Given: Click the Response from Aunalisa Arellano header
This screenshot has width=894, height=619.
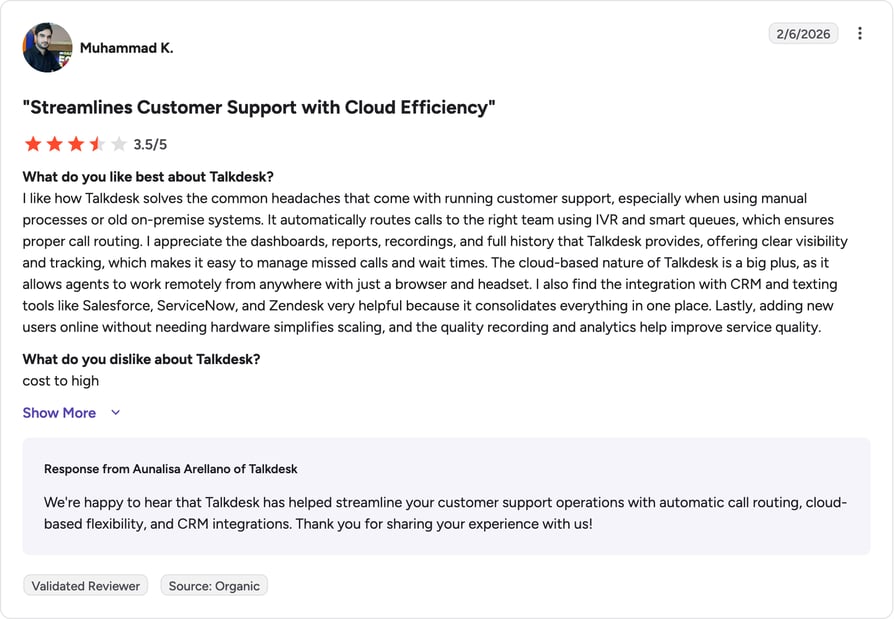Looking at the screenshot, I should pos(170,469).
